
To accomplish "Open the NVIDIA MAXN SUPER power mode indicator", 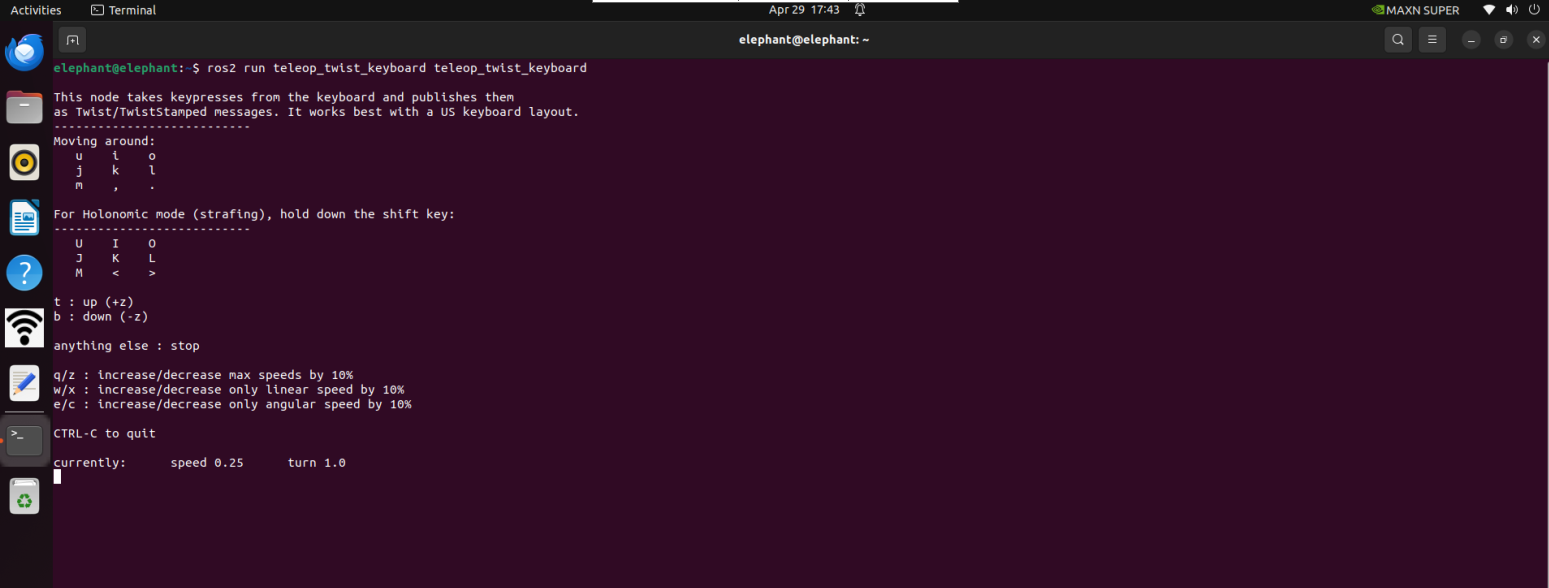I will [x=1415, y=10].
